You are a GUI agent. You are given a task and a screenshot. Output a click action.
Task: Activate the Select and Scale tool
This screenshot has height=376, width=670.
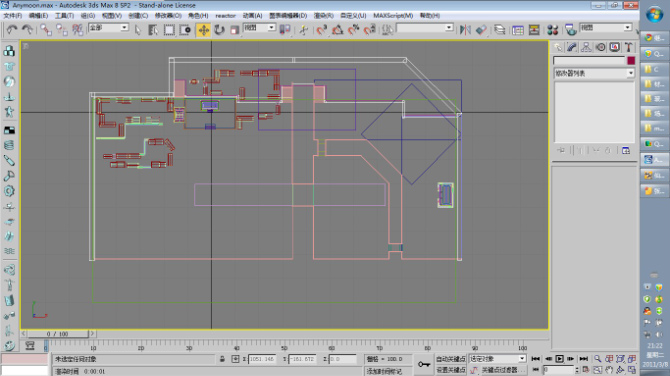[x=235, y=30]
